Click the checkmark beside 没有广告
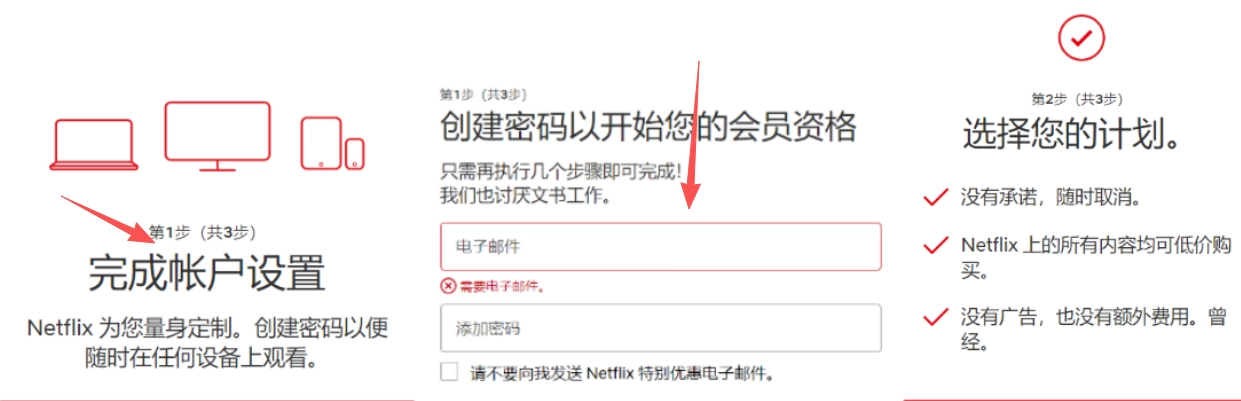The image size is (1241, 401). point(935,318)
